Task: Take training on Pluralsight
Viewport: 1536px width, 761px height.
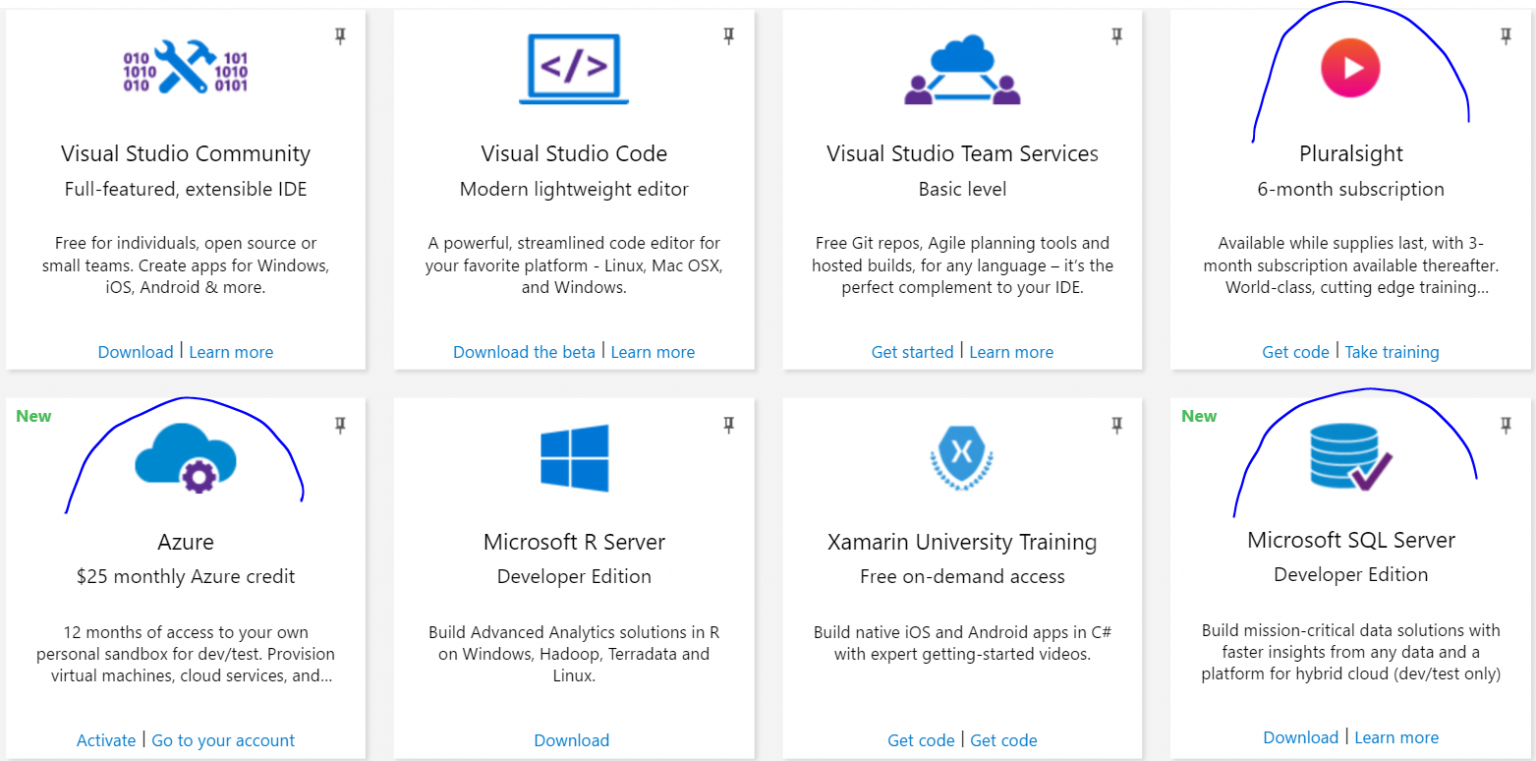Action: [1392, 351]
